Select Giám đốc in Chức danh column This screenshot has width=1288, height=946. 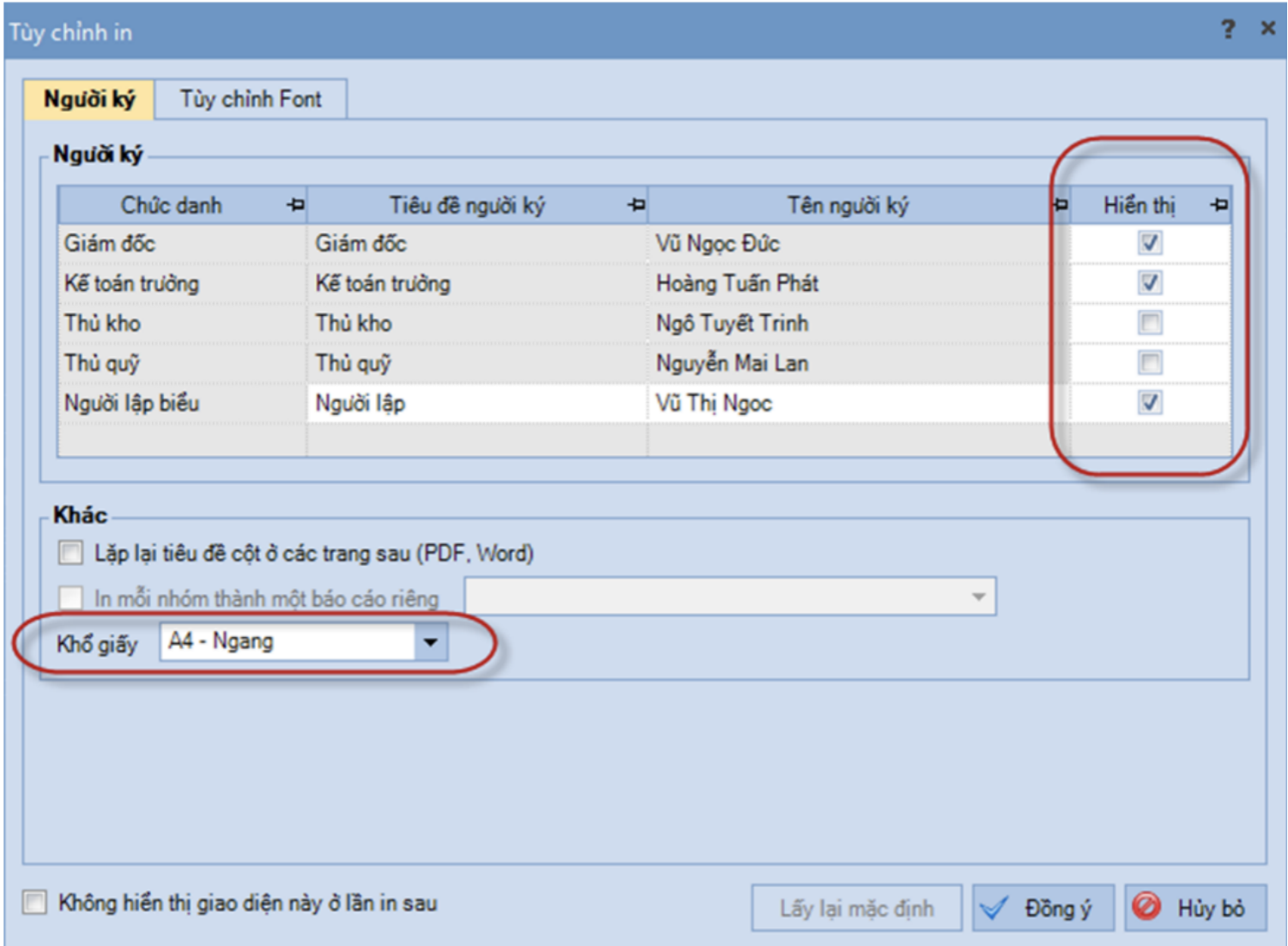(x=182, y=243)
